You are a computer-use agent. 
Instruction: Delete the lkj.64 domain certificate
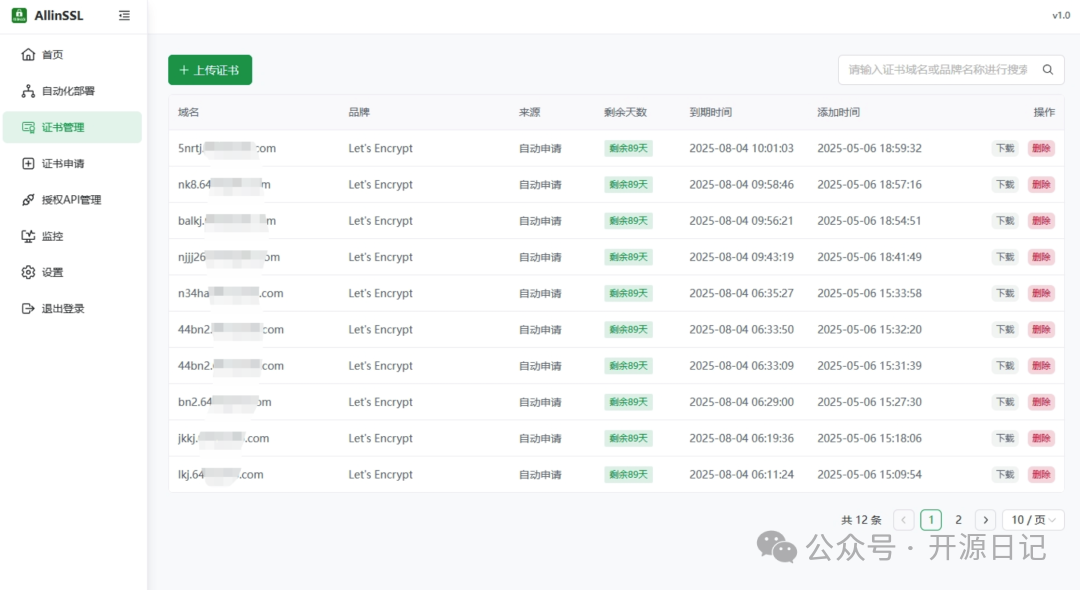coord(1041,475)
